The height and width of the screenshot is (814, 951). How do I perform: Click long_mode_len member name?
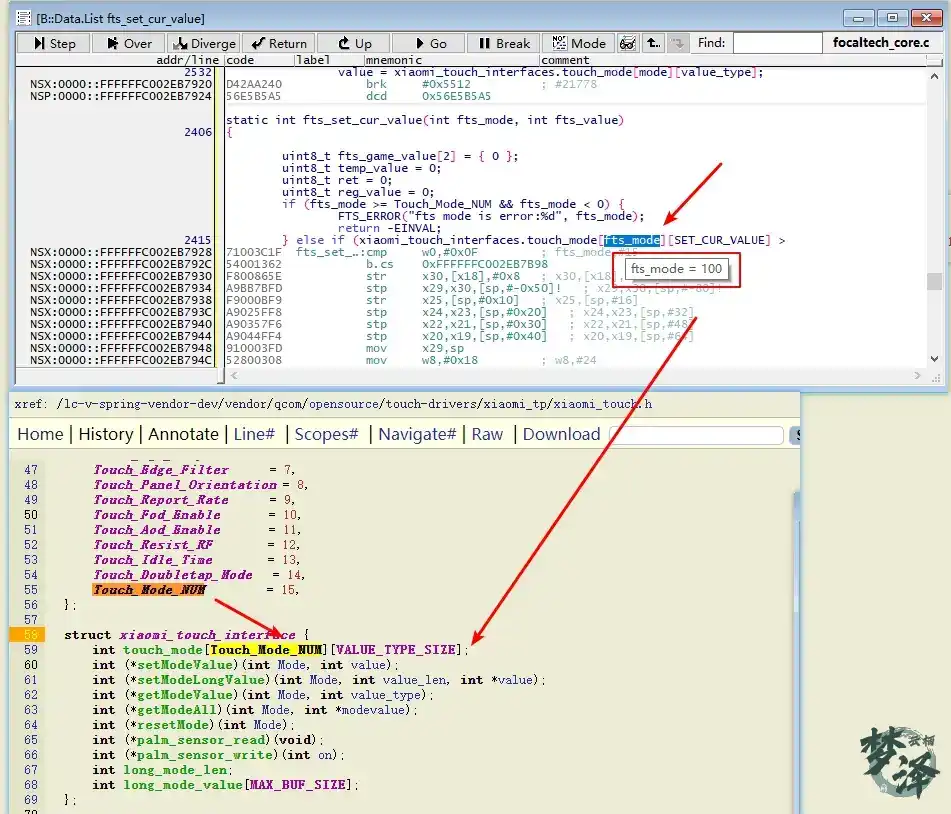click(x=175, y=770)
